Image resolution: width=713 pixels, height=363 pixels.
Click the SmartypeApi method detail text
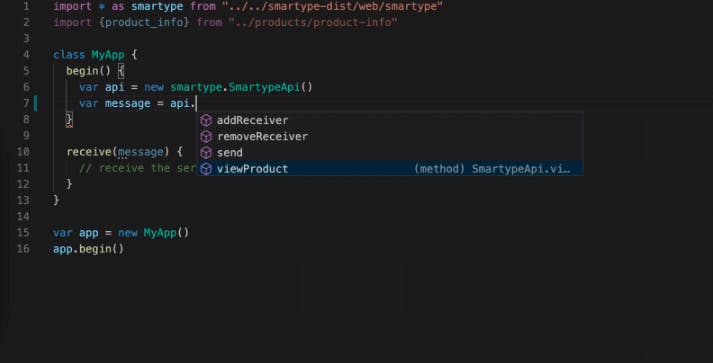pyautogui.click(x=492, y=169)
